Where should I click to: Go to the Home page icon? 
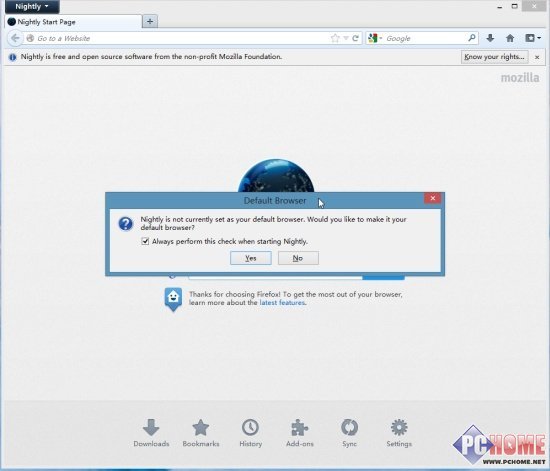[510, 38]
